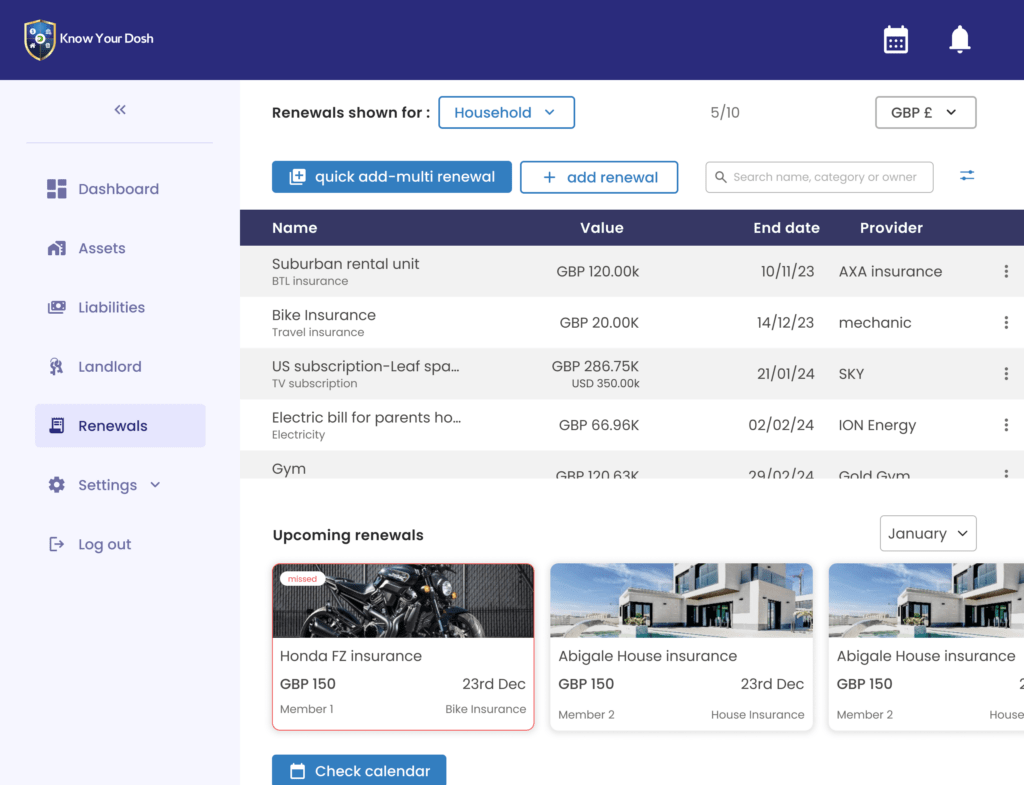The height and width of the screenshot is (785, 1024).
Task: Click the notifications bell icon
Action: pyautogui.click(x=959, y=40)
